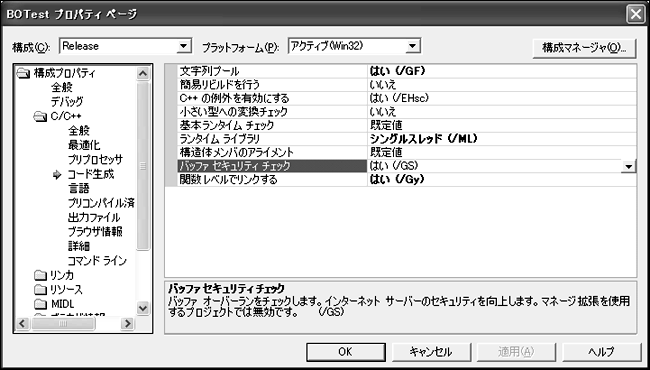
Task: Select the リソース tree label
Action: pyautogui.click(x=66, y=289)
